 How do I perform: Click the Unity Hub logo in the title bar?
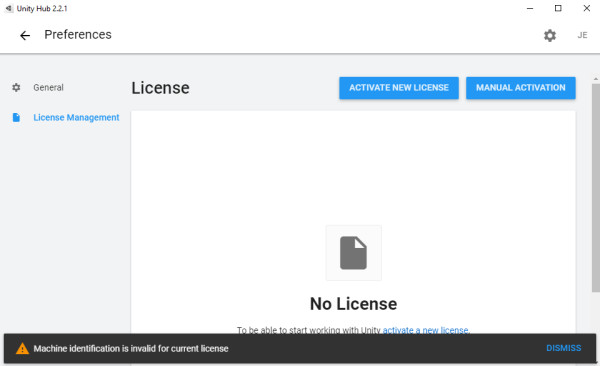(x=8, y=8)
